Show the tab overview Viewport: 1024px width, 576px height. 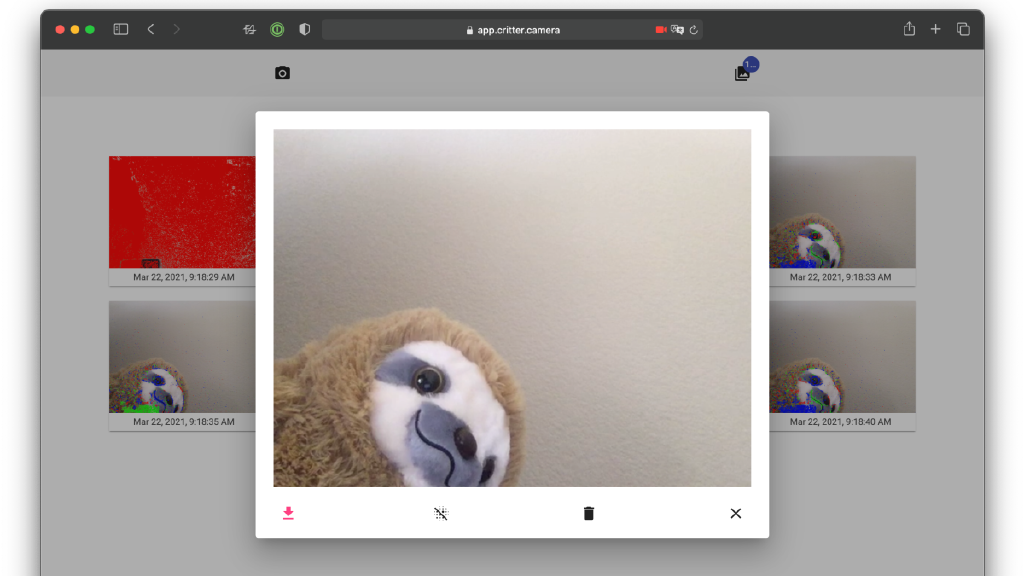click(963, 30)
